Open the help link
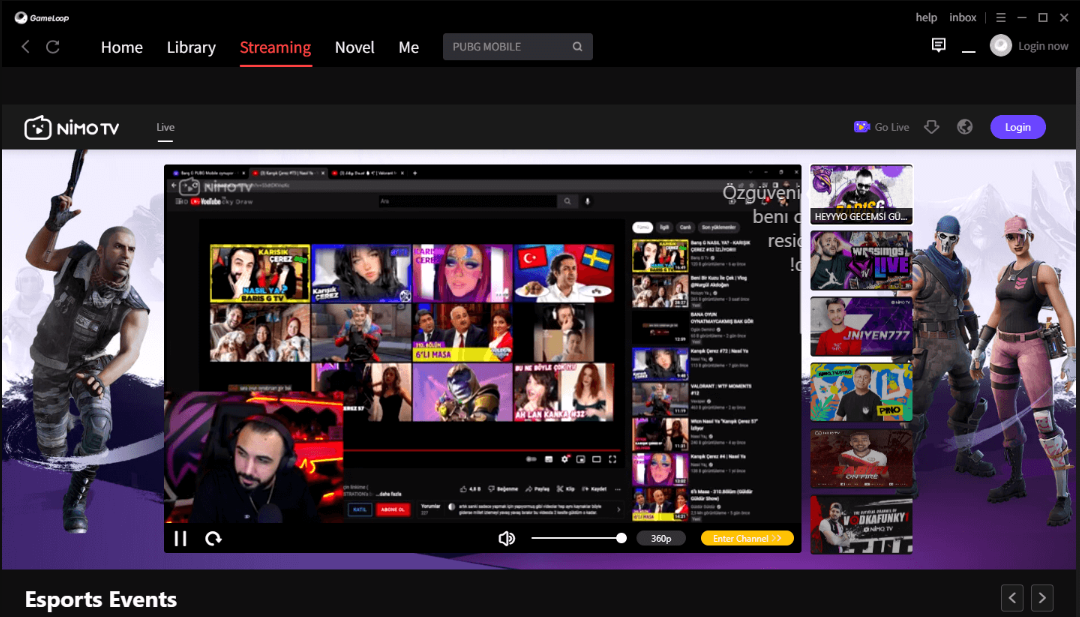This screenshot has height=617, width=1080. point(926,17)
